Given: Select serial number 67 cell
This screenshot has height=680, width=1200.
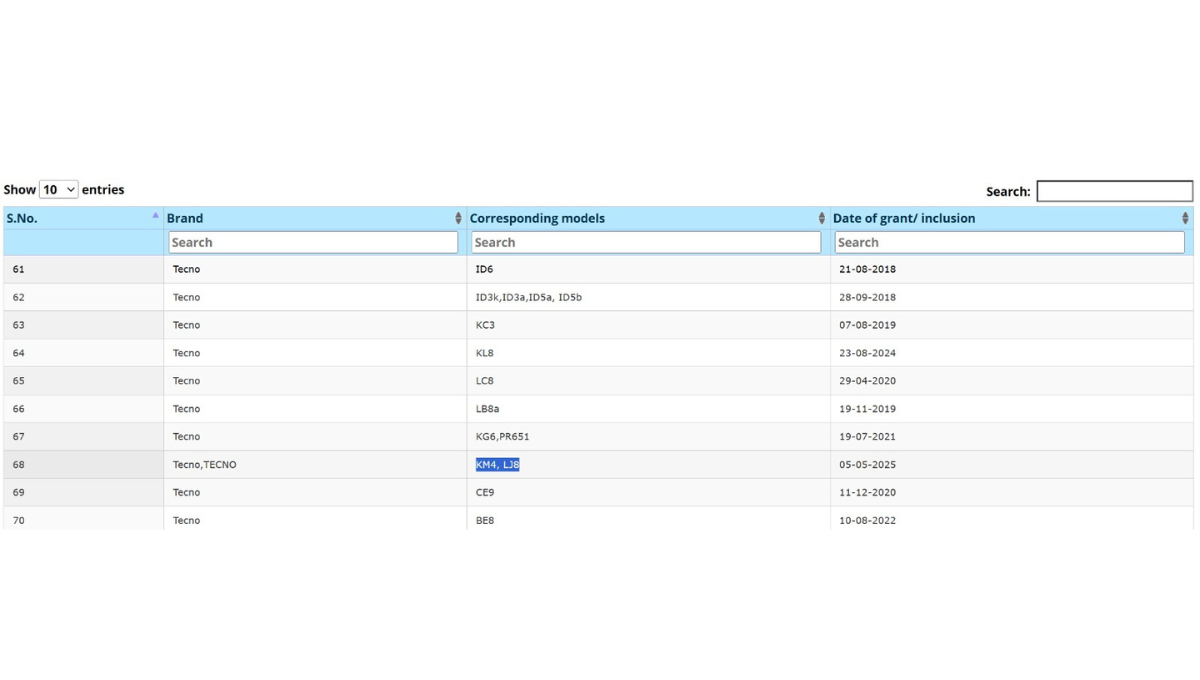Looking at the screenshot, I should click(83, 437).
